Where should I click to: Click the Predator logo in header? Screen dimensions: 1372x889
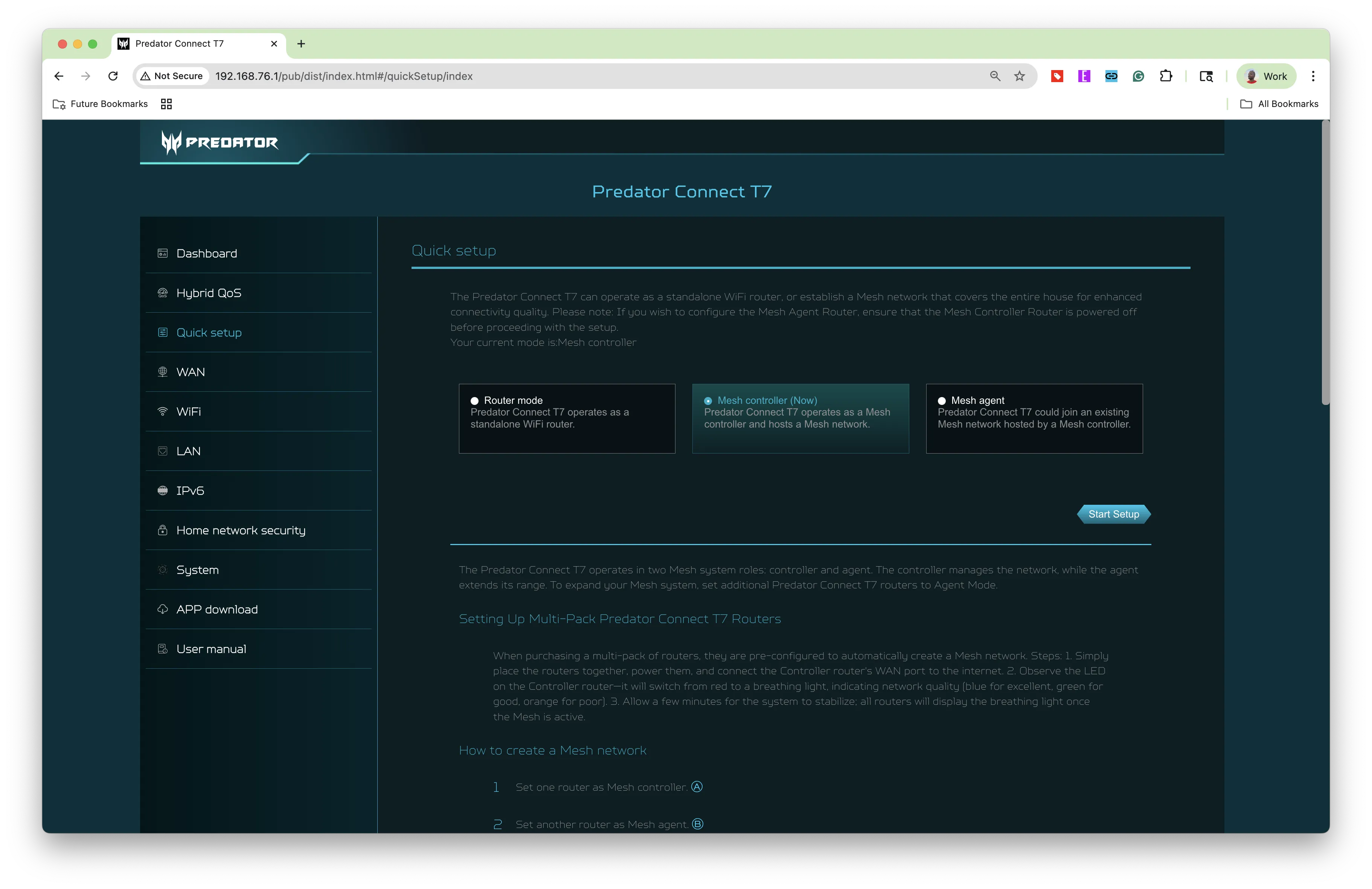(220, 142)
